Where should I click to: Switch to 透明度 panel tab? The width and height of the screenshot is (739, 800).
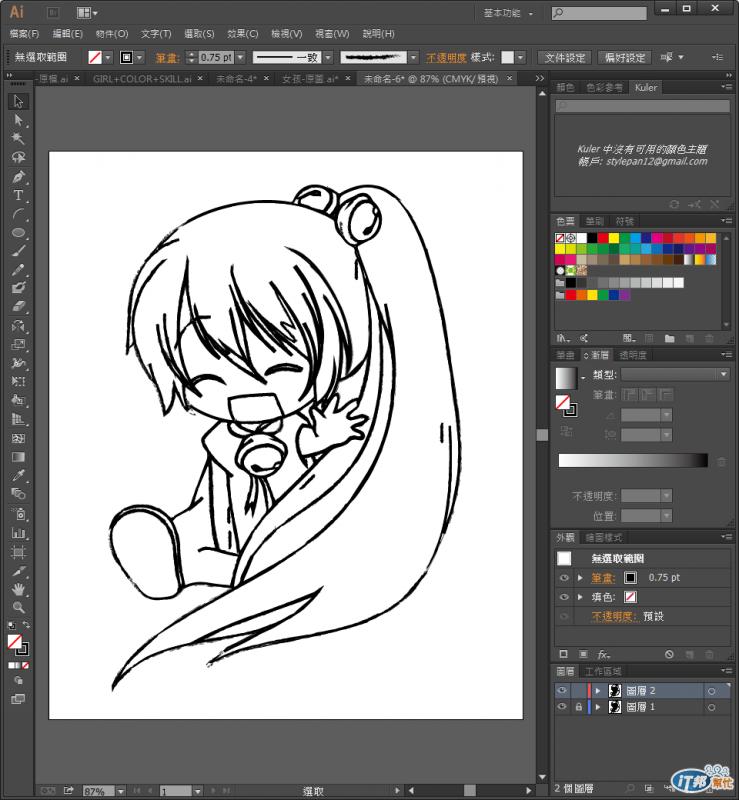(633, 355)
